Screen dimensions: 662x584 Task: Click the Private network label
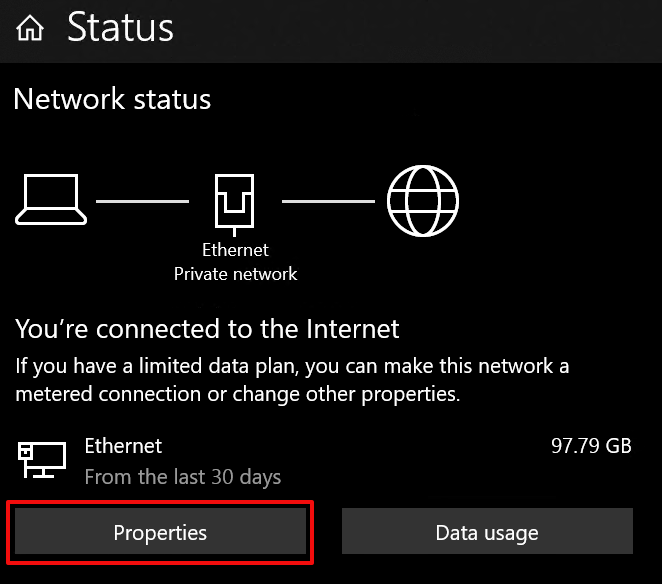pos(235,273)
